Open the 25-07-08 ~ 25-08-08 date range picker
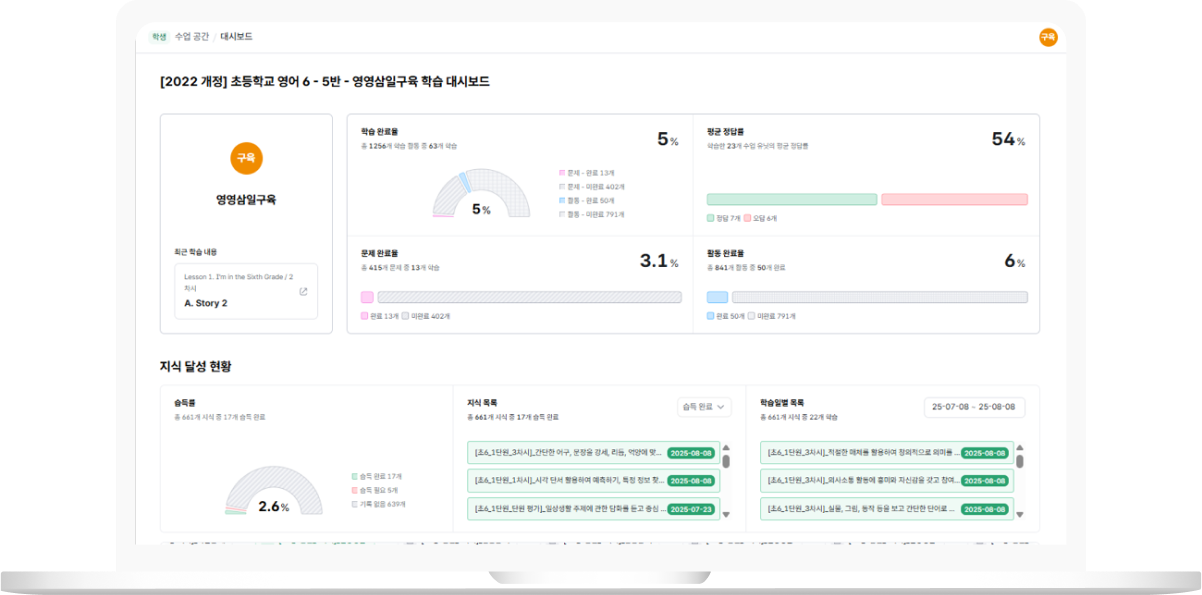The image size is (1202, 595). click(973, 407)
